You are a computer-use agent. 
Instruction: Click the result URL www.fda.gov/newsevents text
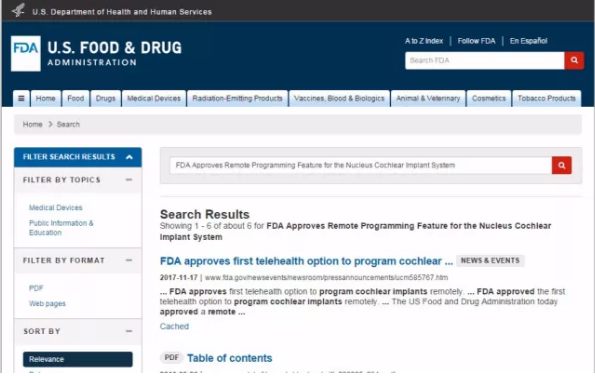click(326, 278)
